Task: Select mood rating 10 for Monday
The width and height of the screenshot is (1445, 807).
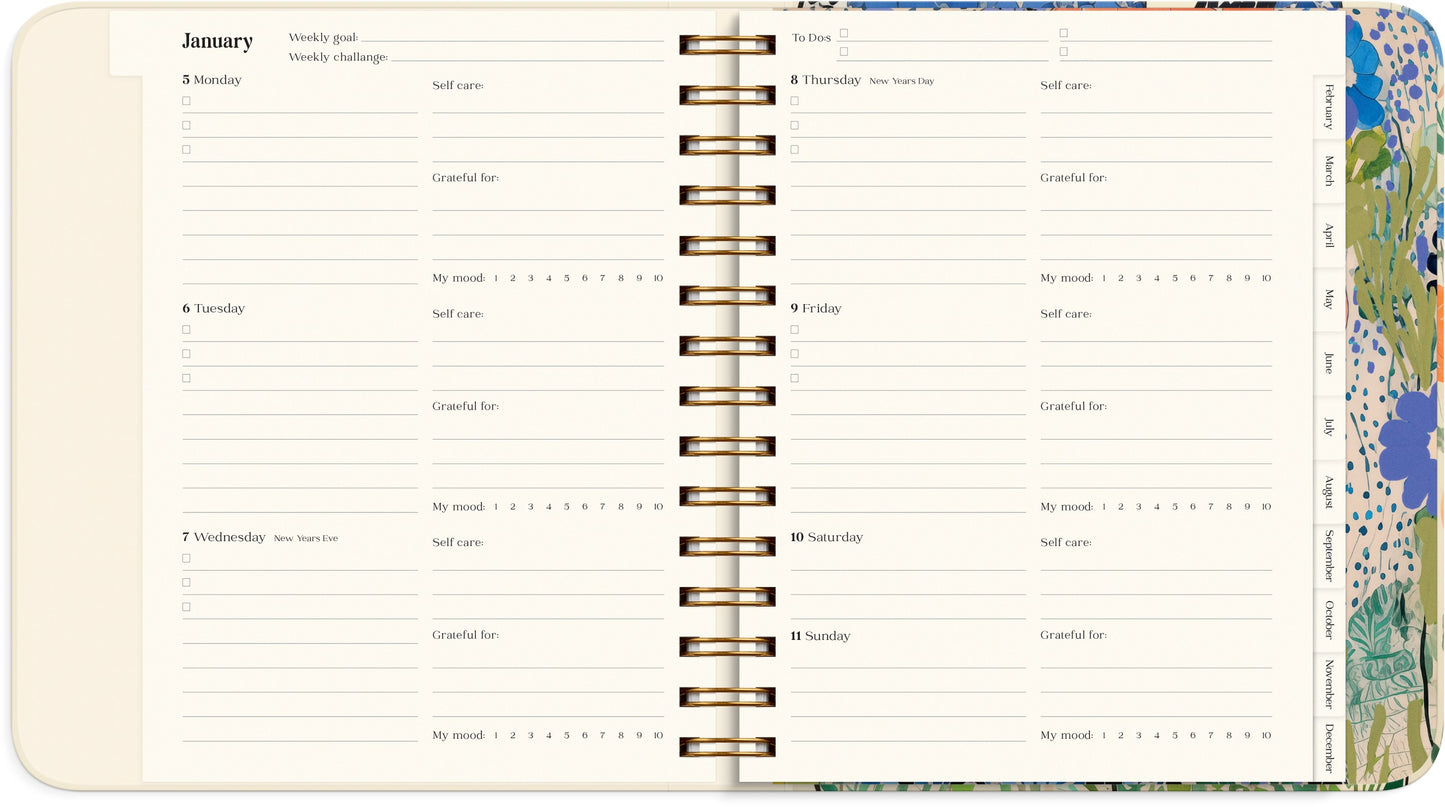Action: point(658,279)
